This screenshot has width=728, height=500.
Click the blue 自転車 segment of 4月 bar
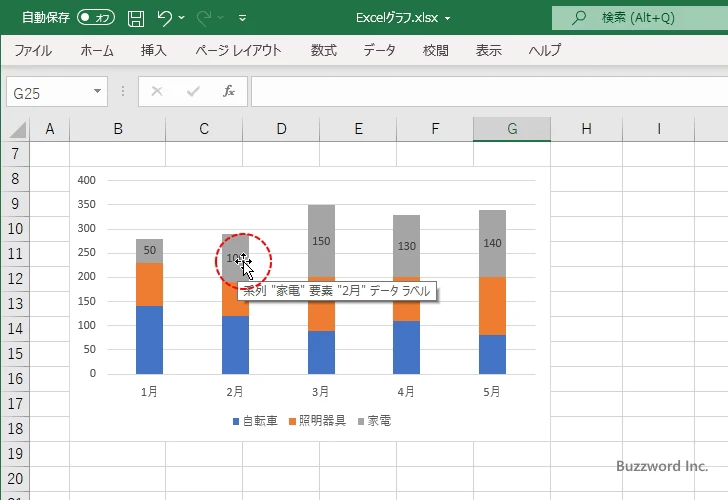pos(407,347)
